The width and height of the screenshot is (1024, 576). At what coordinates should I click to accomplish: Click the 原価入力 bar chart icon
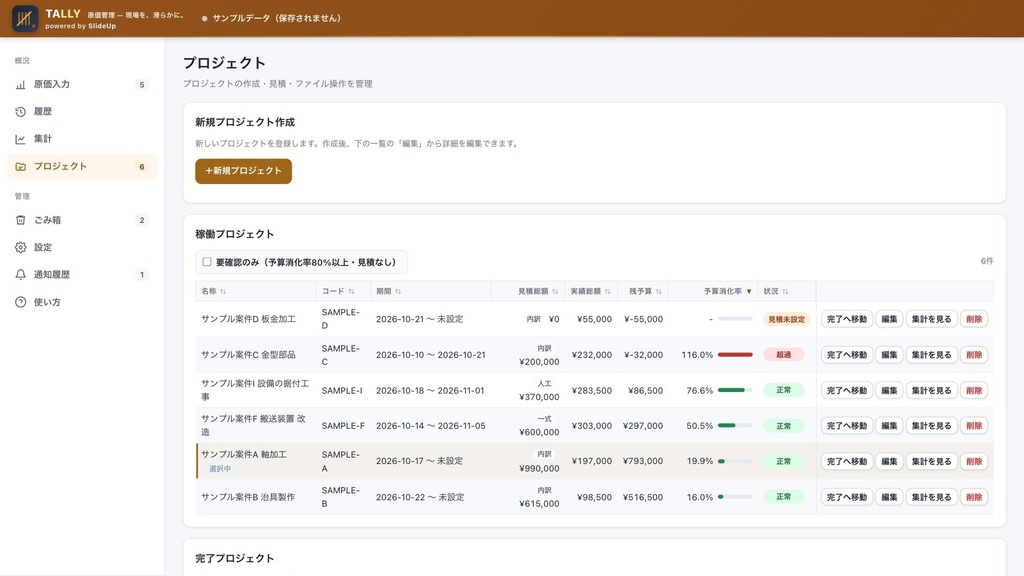pos(20,84)
